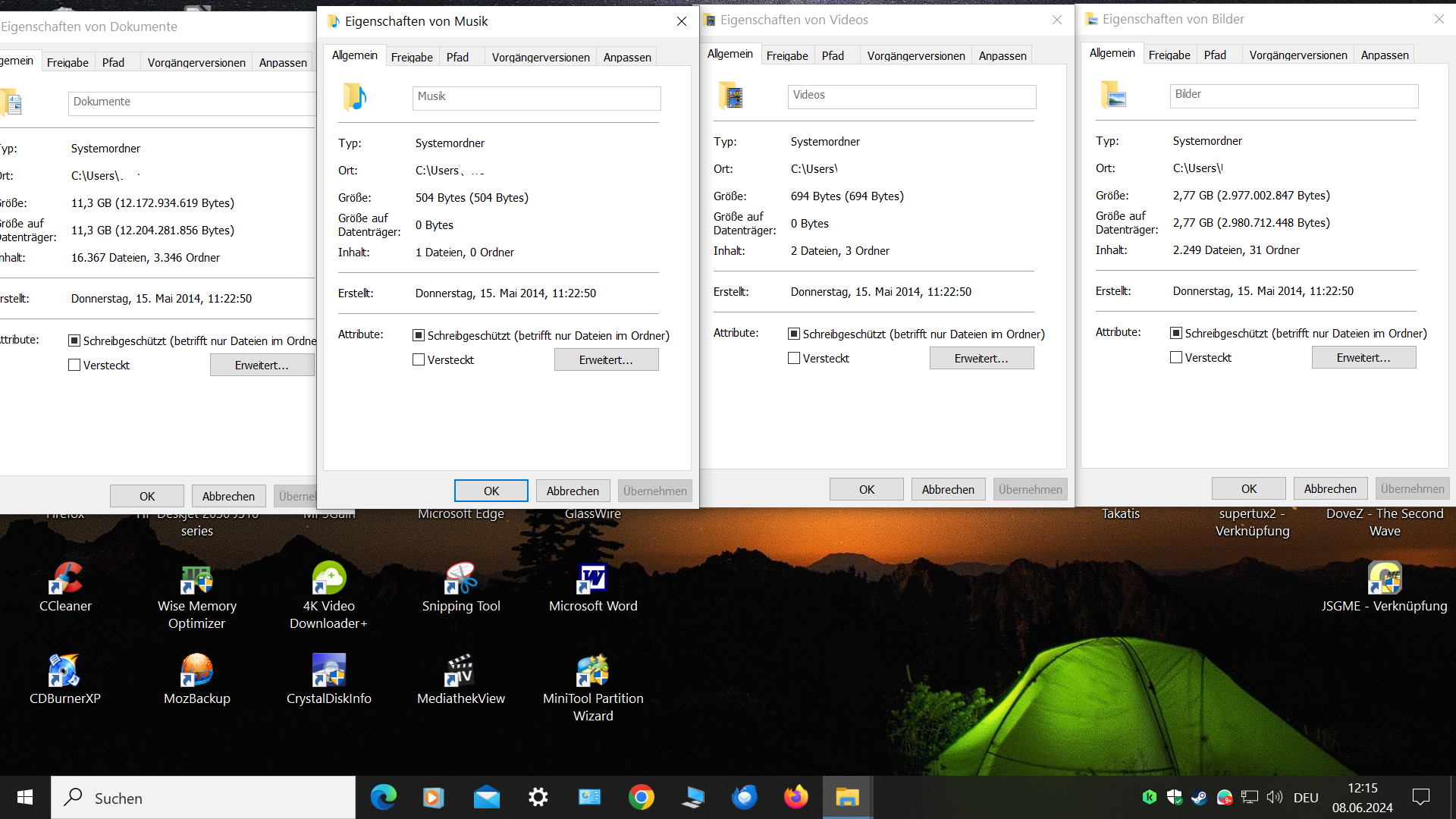
Task: Open Vorgängerversionen tab in Videos properties
Action: 915,56
